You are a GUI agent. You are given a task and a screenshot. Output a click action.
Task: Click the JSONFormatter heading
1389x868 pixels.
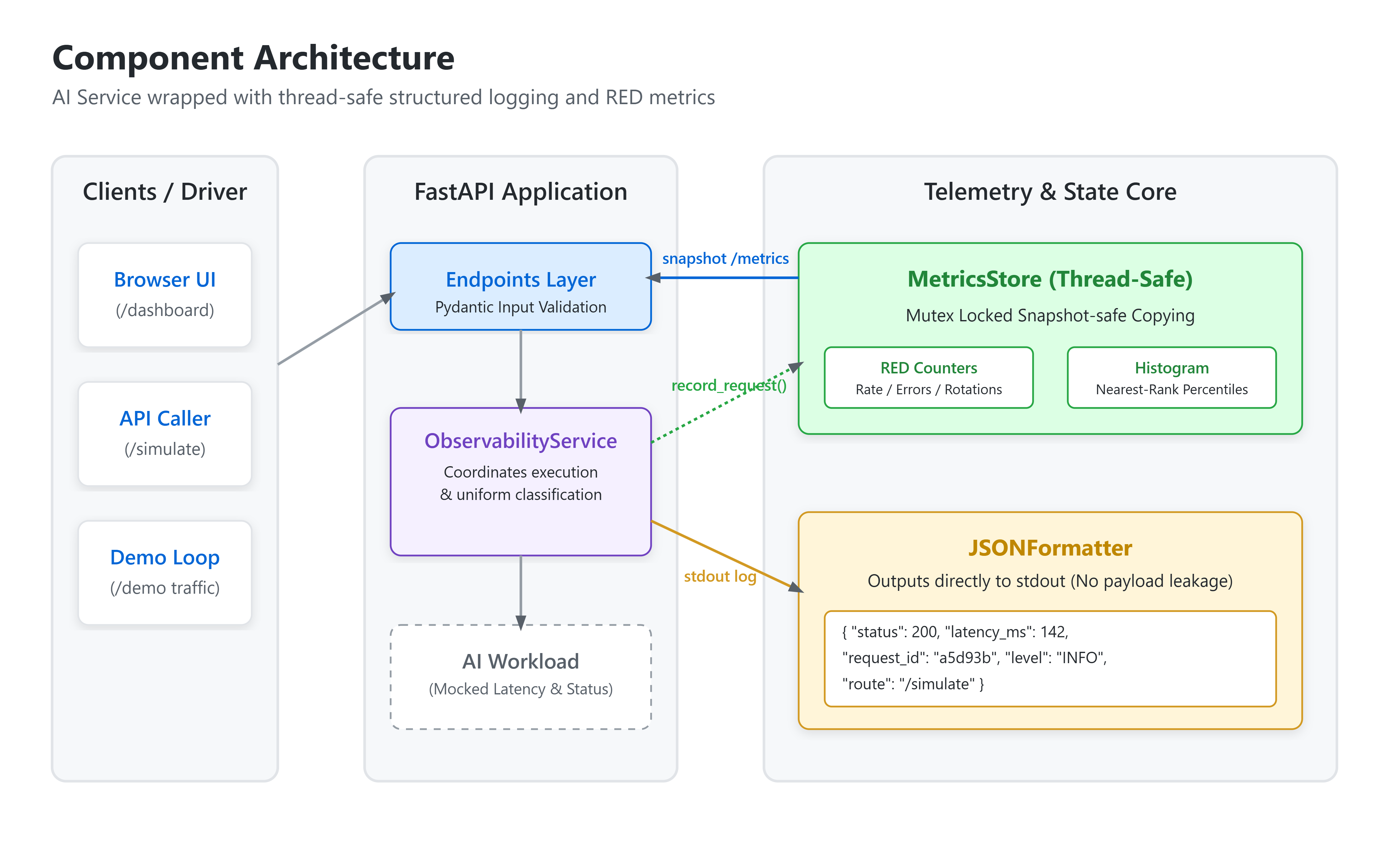tap(1050, 548)
